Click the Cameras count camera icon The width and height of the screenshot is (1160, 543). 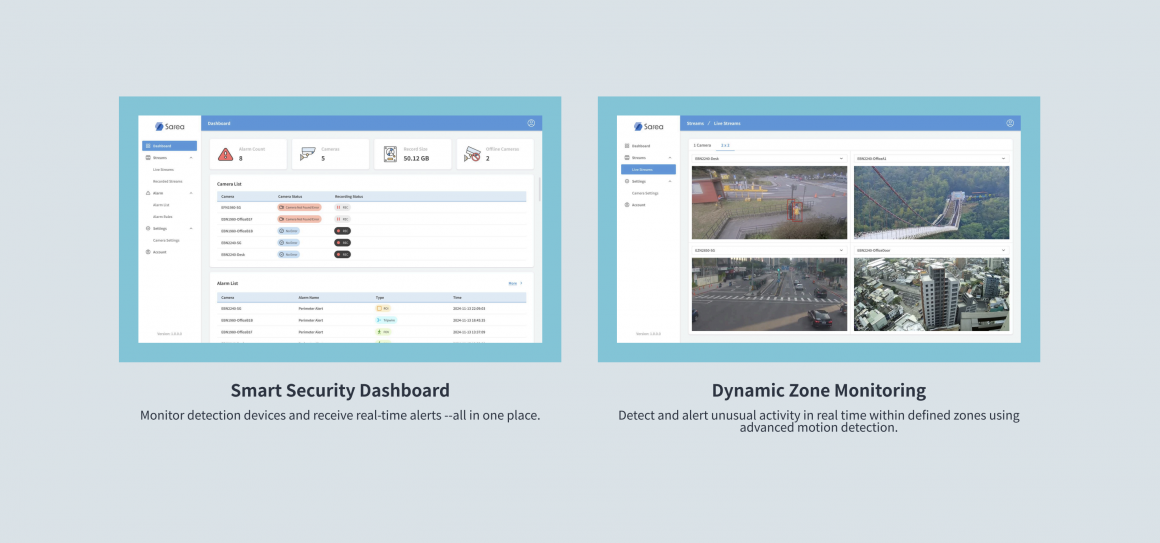[x=307, y=154]
